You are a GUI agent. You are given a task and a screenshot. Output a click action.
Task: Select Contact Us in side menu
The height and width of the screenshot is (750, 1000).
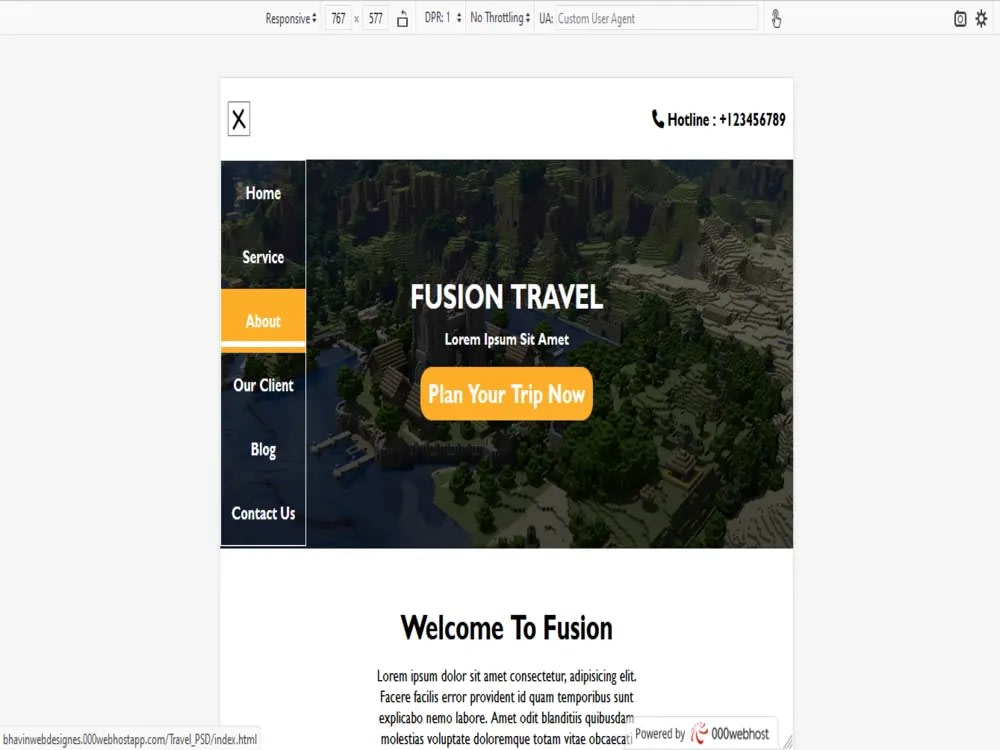pos(263,513)
